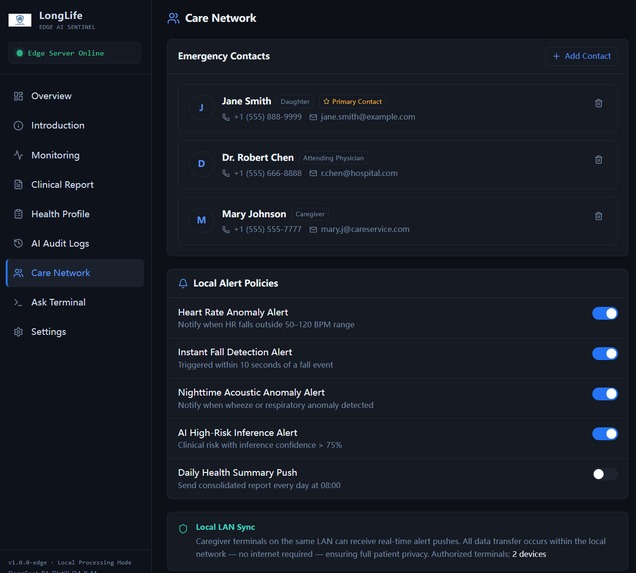This screenshot has width=636, height=573.
Task: Click the AI Audit Logs history icon
Action: click(x=18, y=243)
